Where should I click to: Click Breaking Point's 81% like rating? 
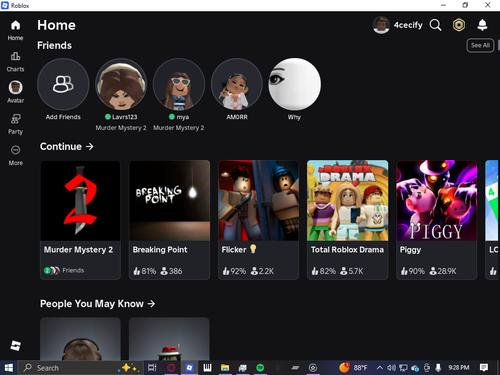pyautogui.click(x=145, y=271)
